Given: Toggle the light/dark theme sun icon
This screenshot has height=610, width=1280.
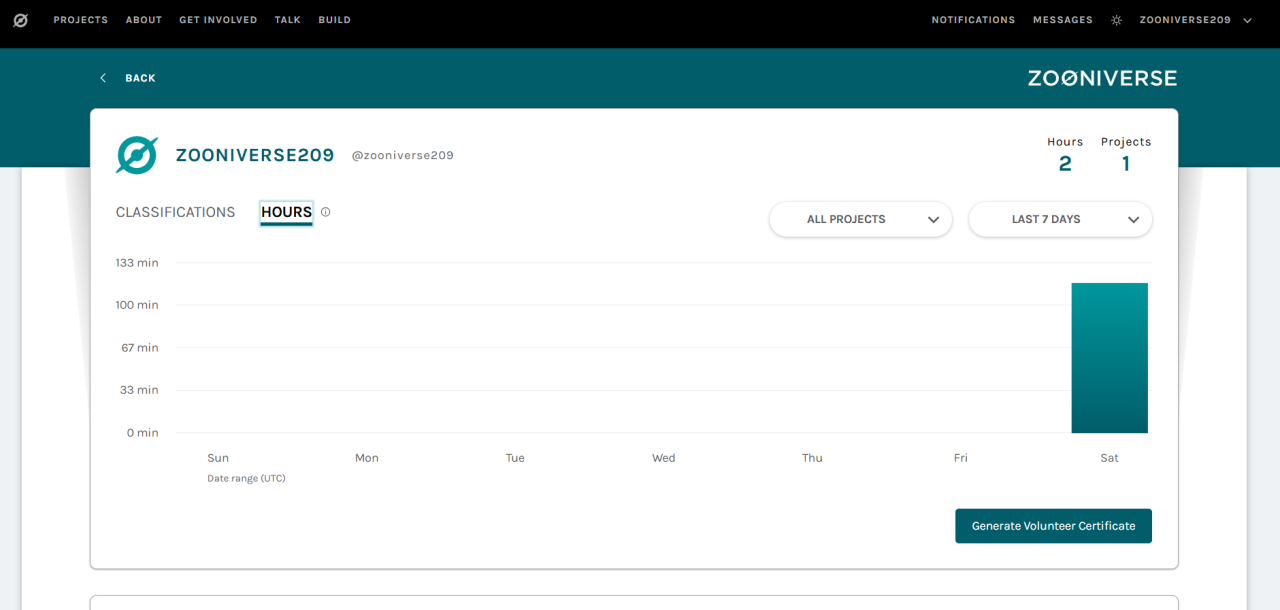Looking at the screenshot, I should [x=1116, y=20].
